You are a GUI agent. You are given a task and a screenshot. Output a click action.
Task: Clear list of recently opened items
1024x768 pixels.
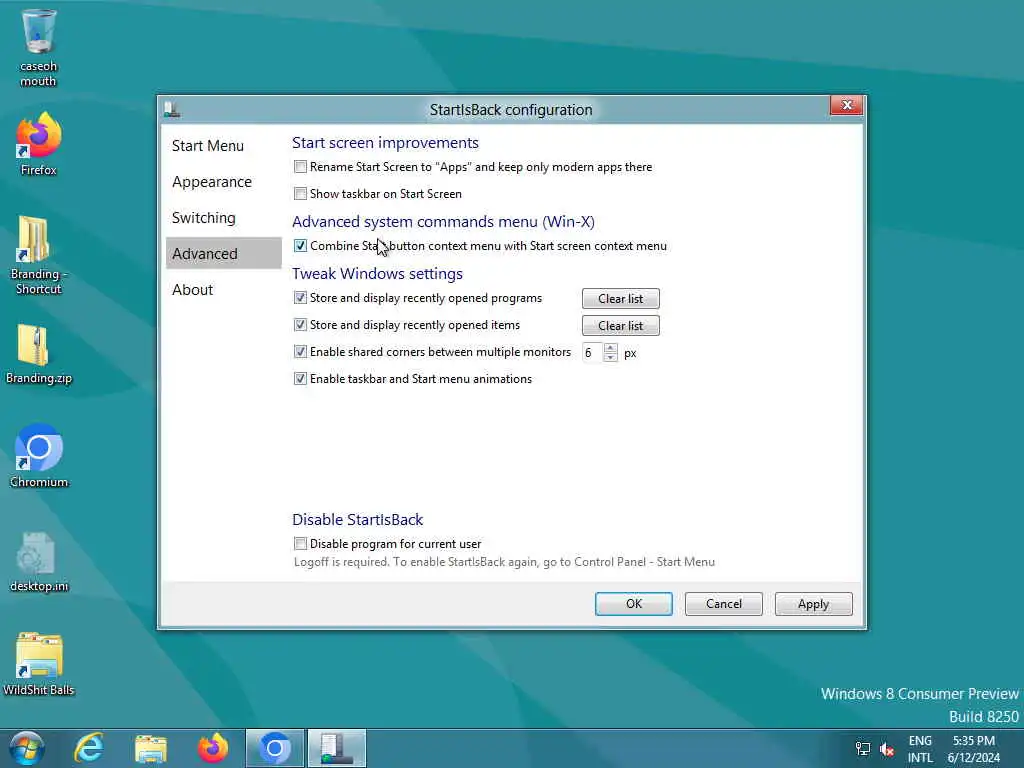click(x=620, y=325)
